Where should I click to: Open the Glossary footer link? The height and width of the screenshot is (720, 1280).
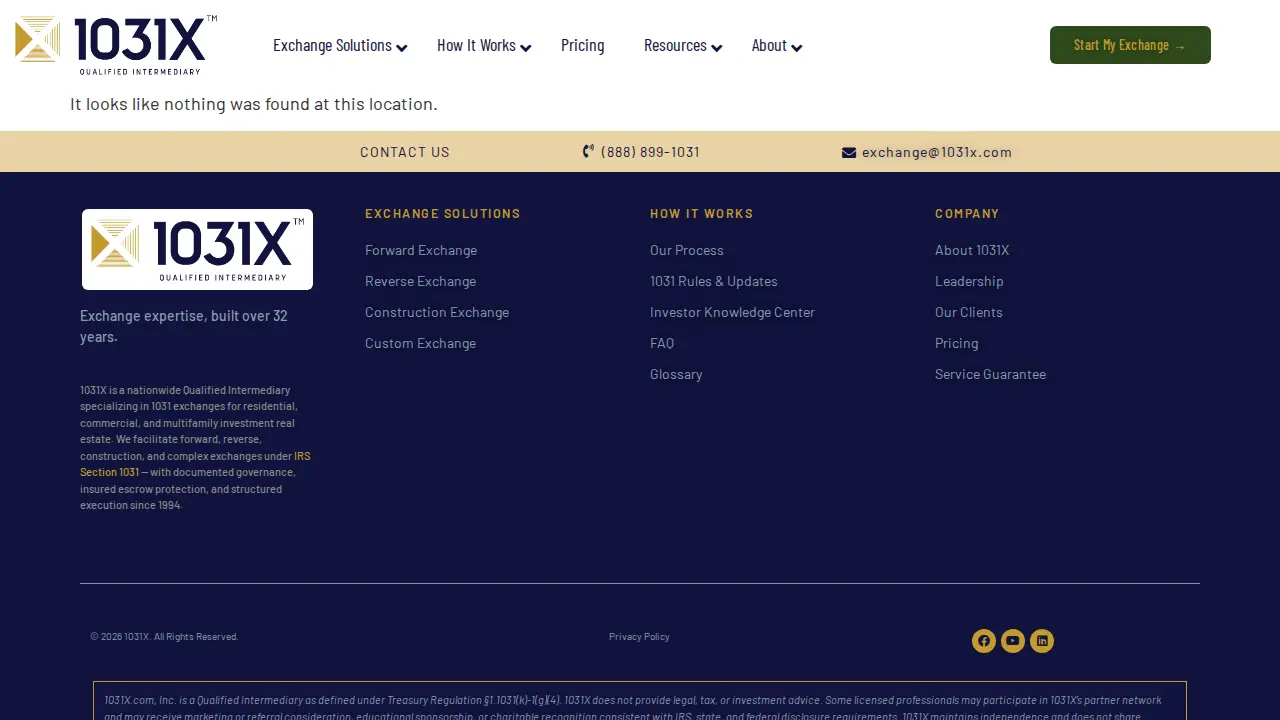pyautogui.click(x=676, y=374)
